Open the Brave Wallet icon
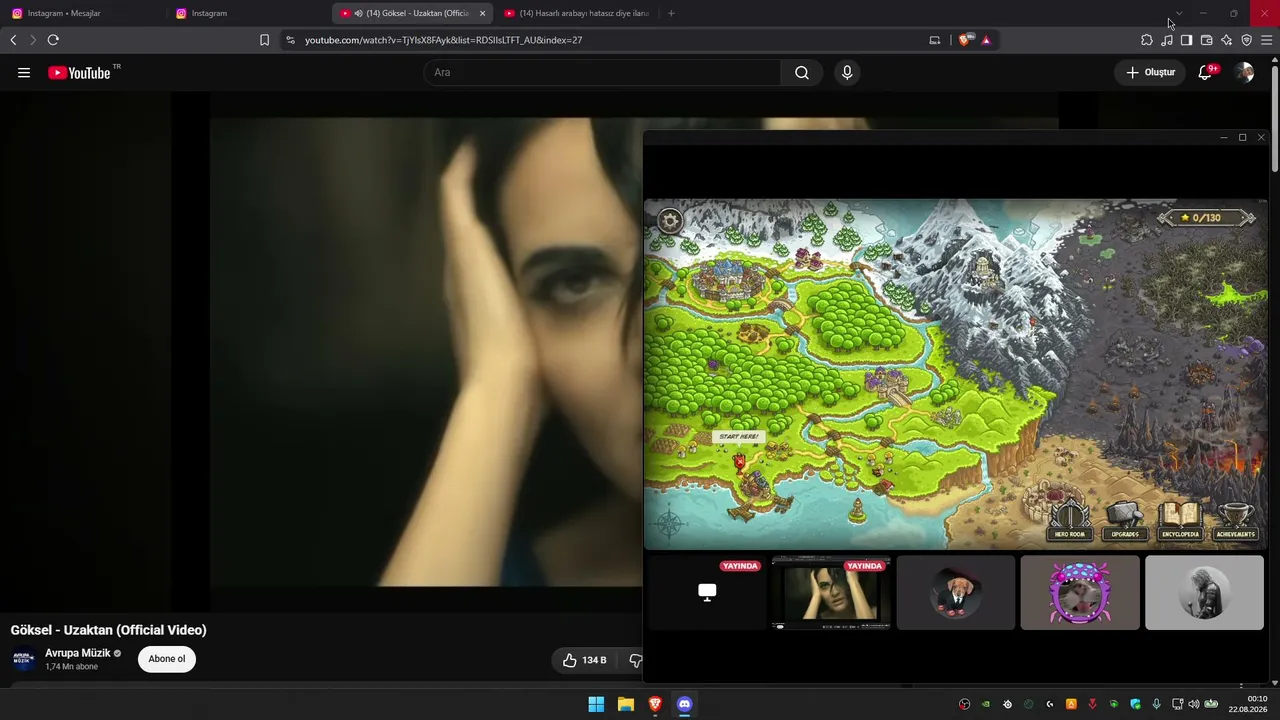Screen dimensions: 1280x720 1206,40
